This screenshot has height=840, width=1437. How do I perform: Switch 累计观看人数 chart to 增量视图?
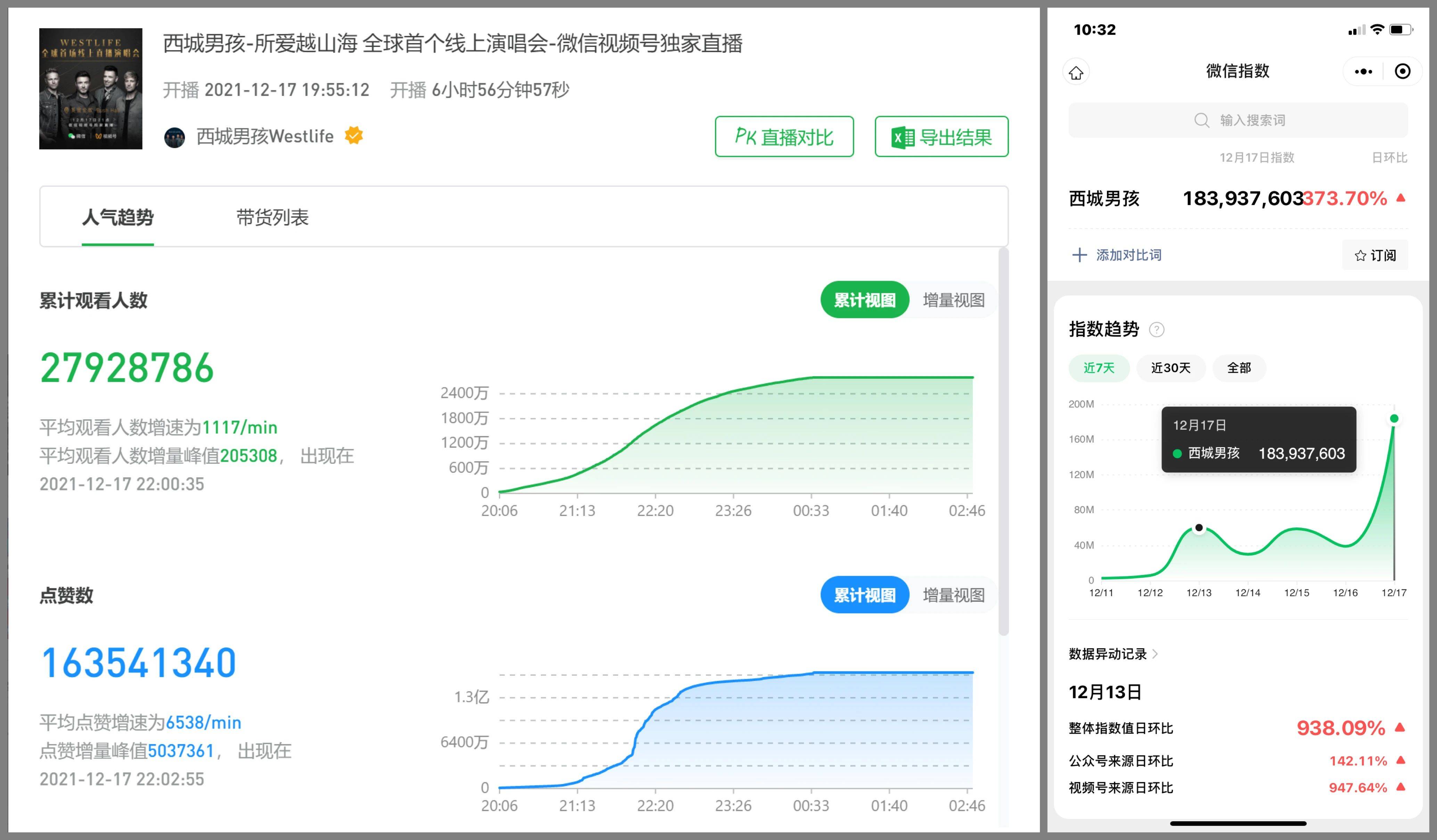(953, 300)
